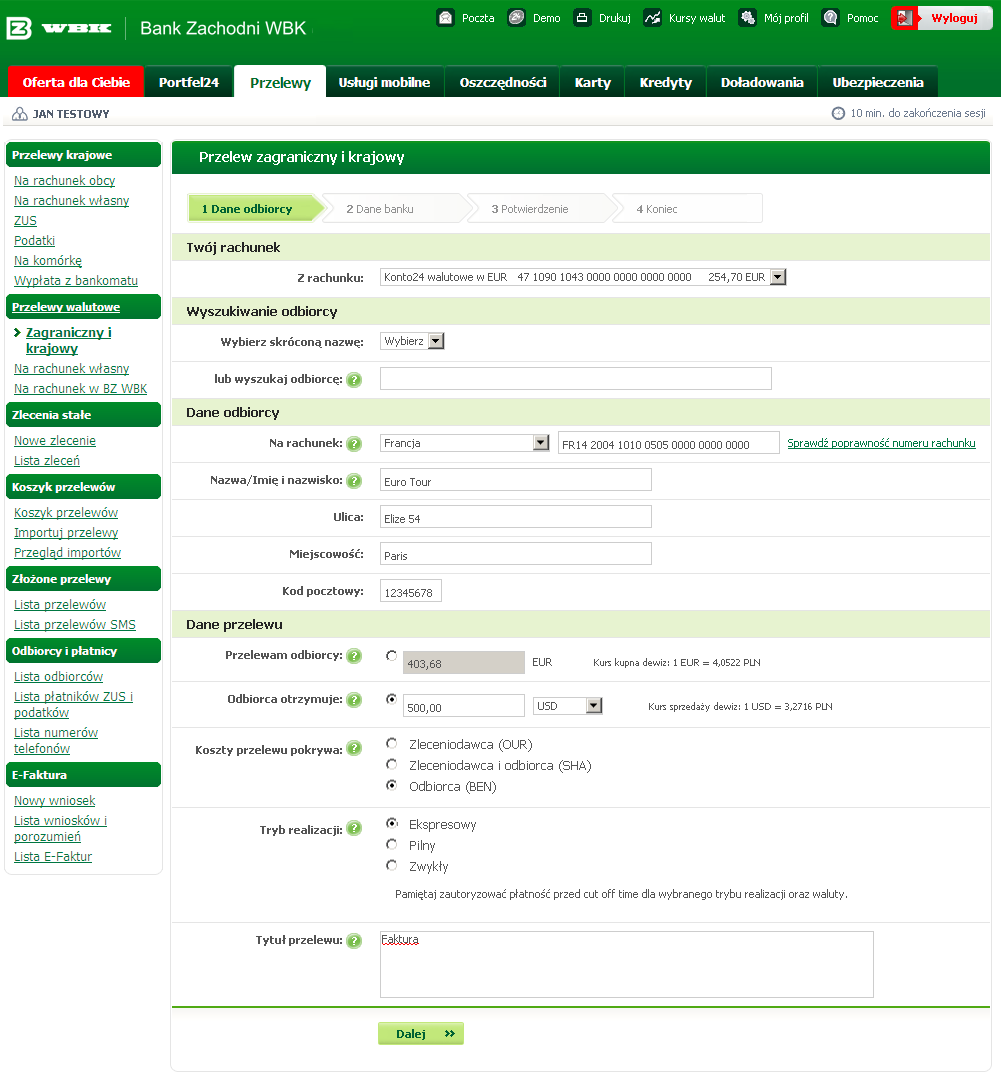Open the Poczta mail icon

pos(445,17)
